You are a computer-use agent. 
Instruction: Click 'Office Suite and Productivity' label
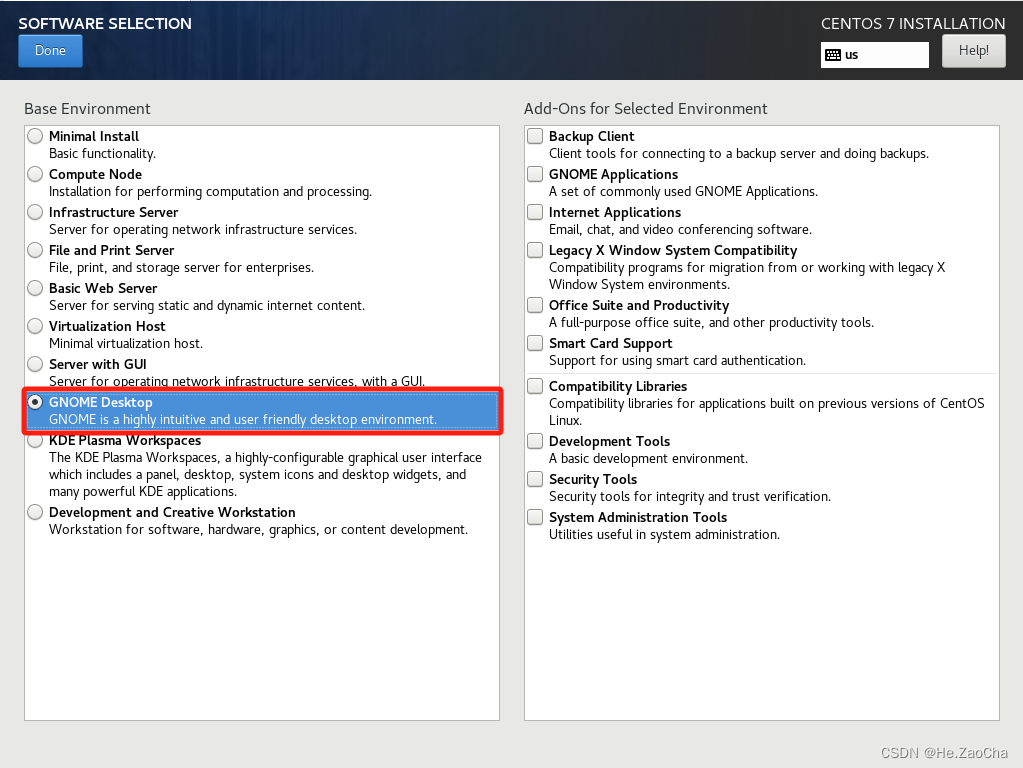point(639,305)
